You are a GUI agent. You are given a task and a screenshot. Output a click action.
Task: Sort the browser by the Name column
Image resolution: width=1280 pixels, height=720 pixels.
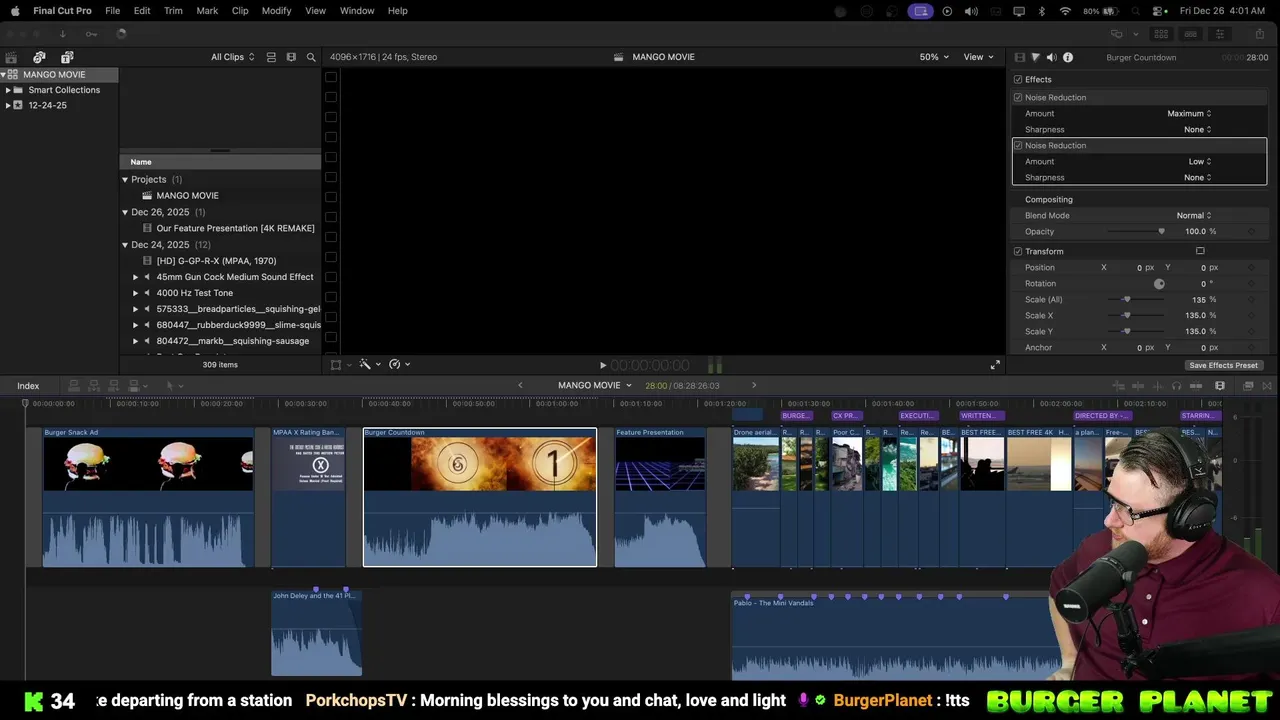[221, 162]
